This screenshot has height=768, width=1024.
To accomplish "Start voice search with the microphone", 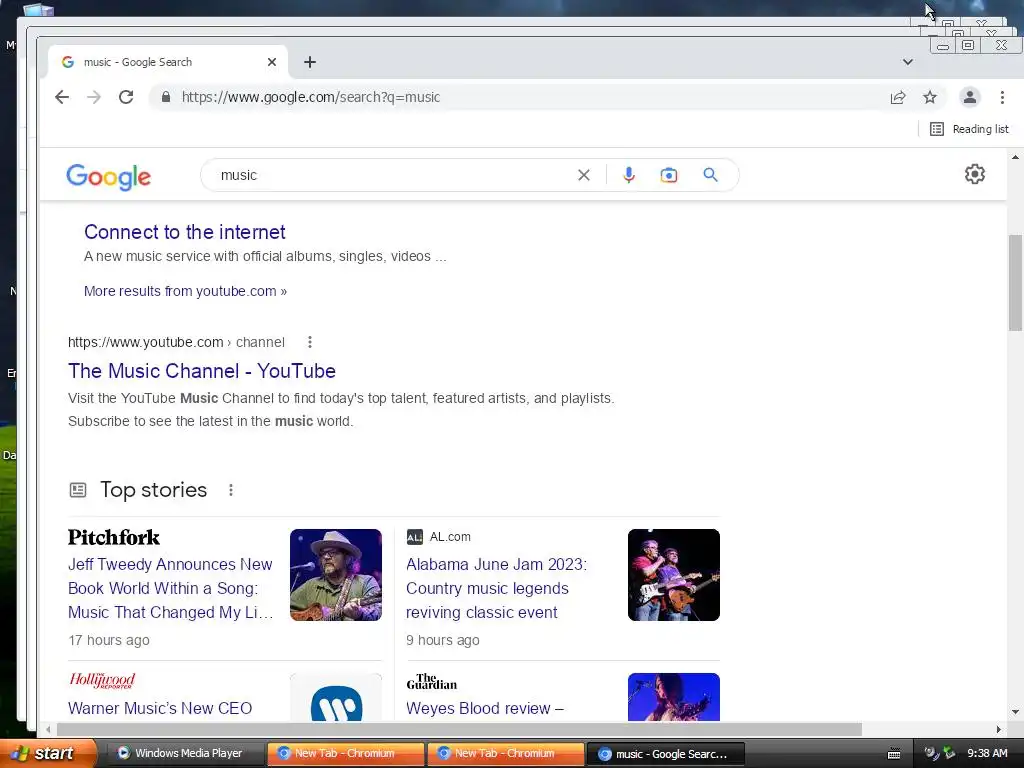I will [629, 175].
